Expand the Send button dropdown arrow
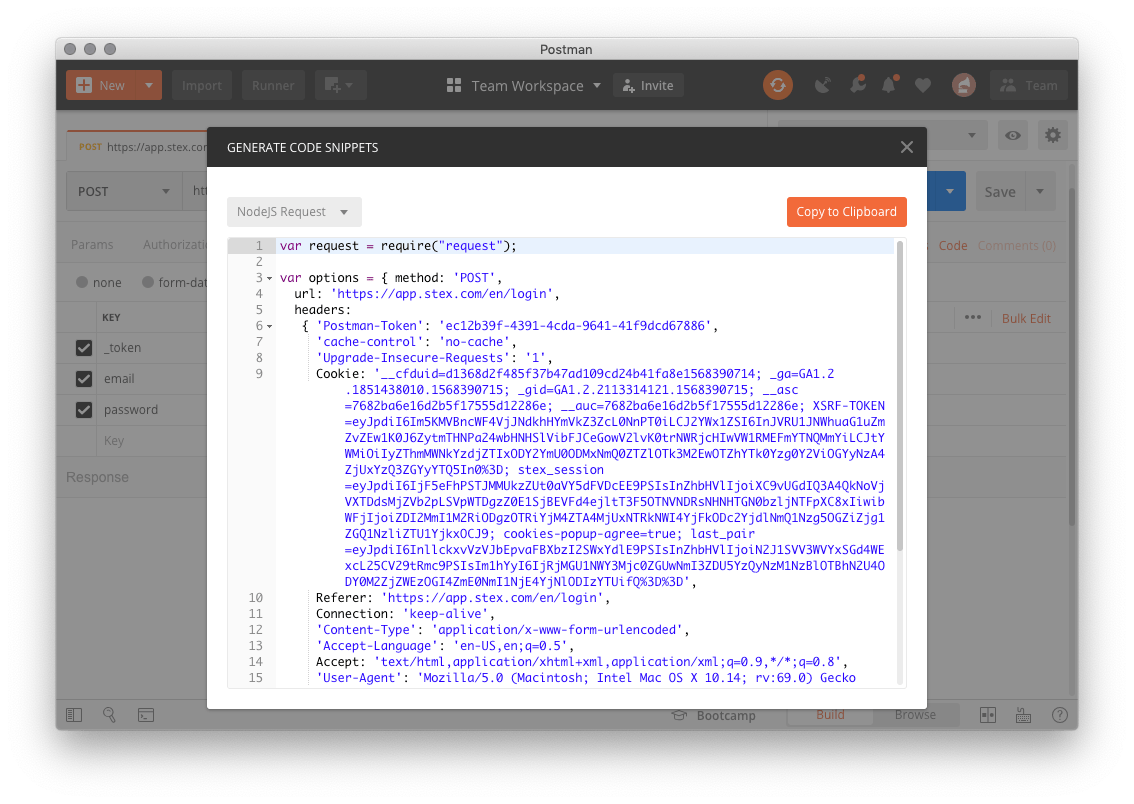This screenshot has width=1134, height=804. [x=950, y=192]
